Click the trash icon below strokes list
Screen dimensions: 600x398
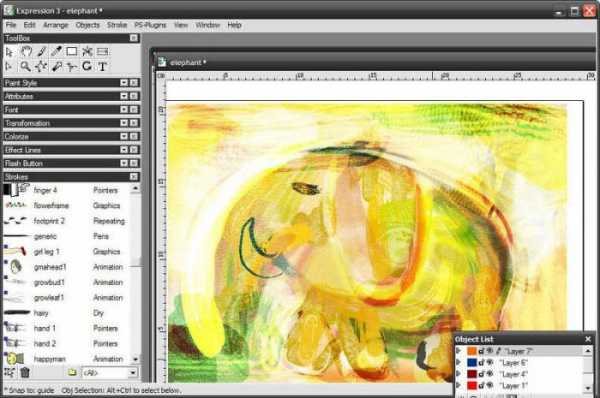25,372
